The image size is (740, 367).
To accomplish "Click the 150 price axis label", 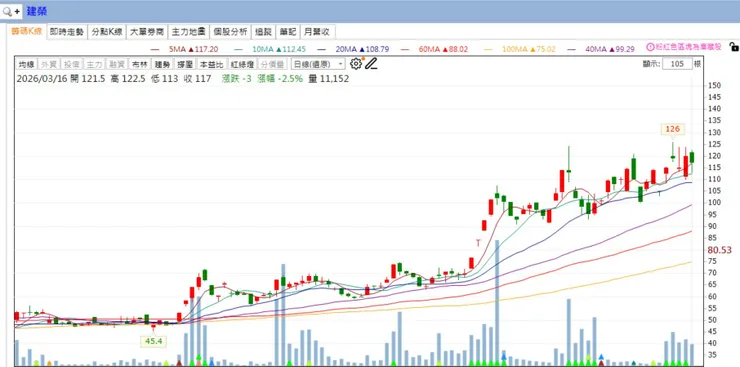I will [714, 85].
